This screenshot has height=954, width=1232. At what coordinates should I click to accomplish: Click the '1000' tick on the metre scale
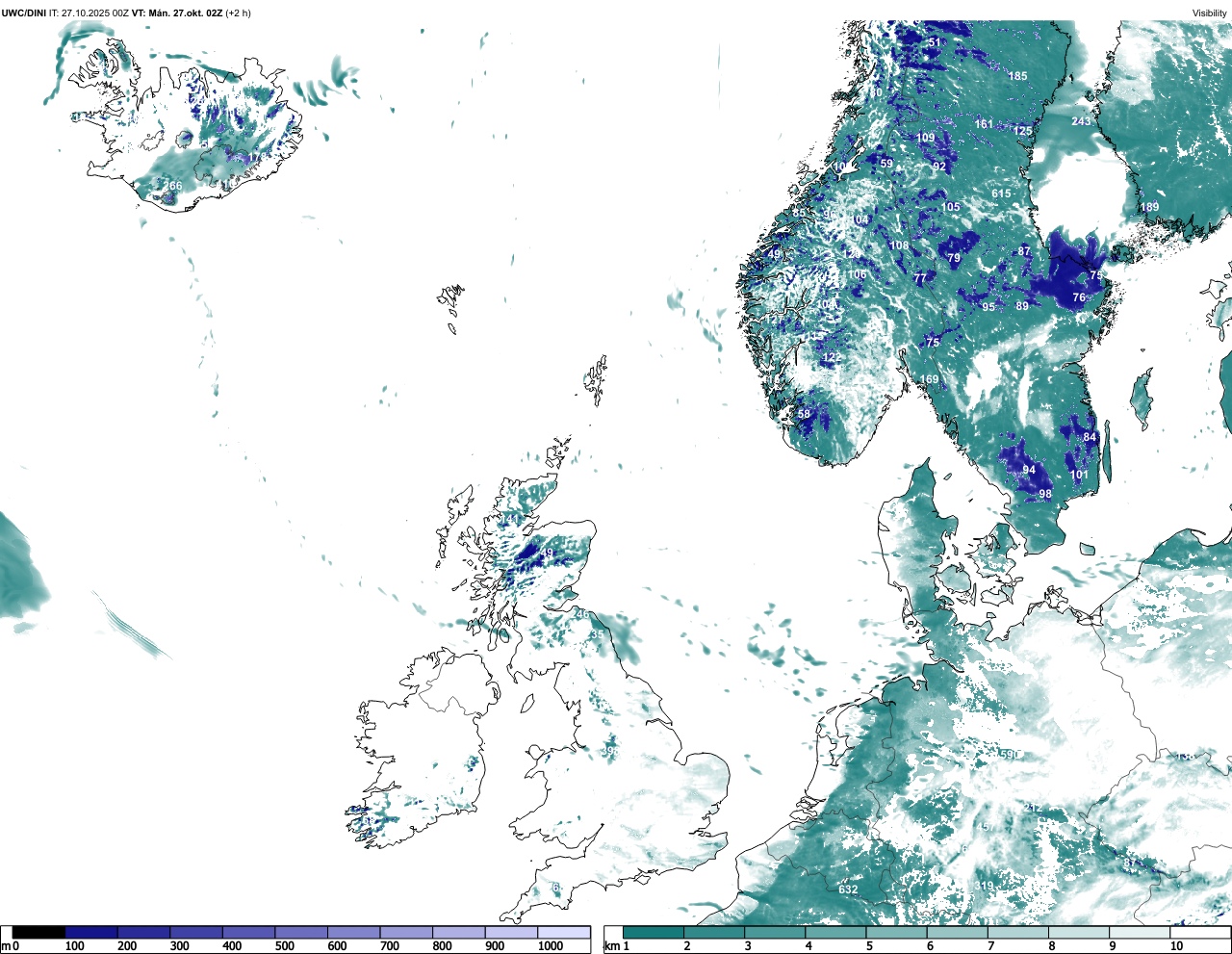(551, 946)
